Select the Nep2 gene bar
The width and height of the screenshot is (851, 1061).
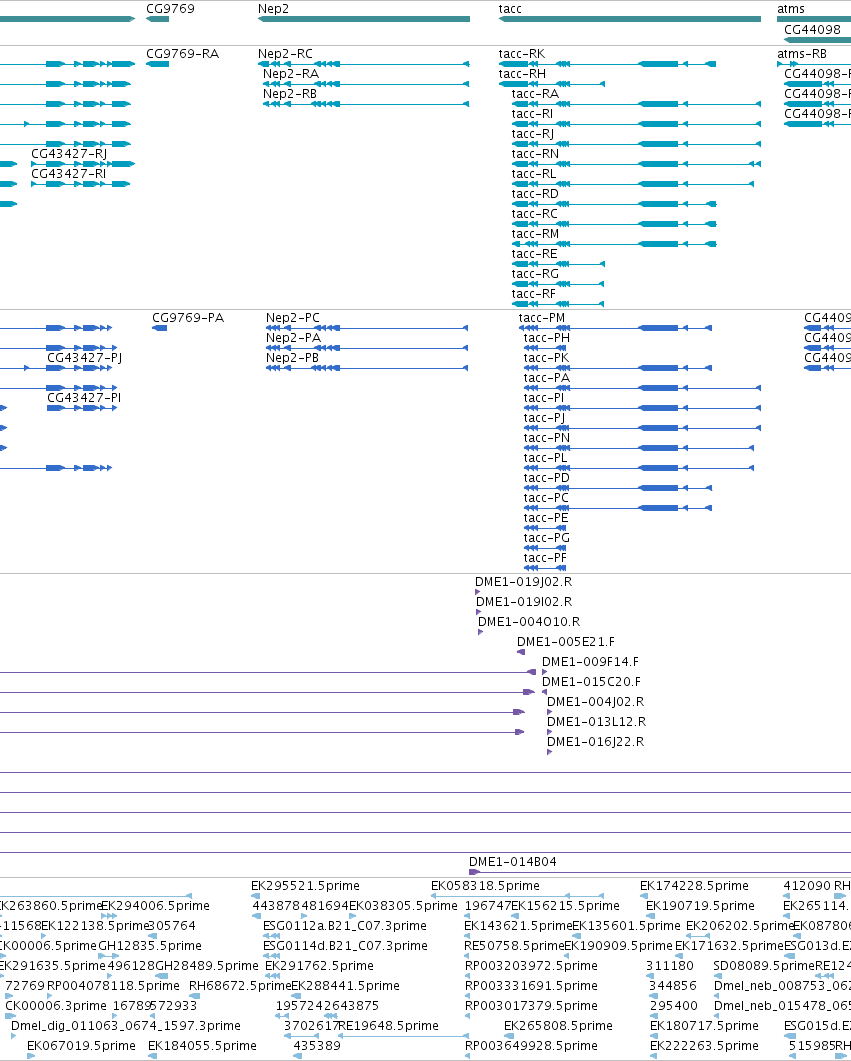coord(364,19)
